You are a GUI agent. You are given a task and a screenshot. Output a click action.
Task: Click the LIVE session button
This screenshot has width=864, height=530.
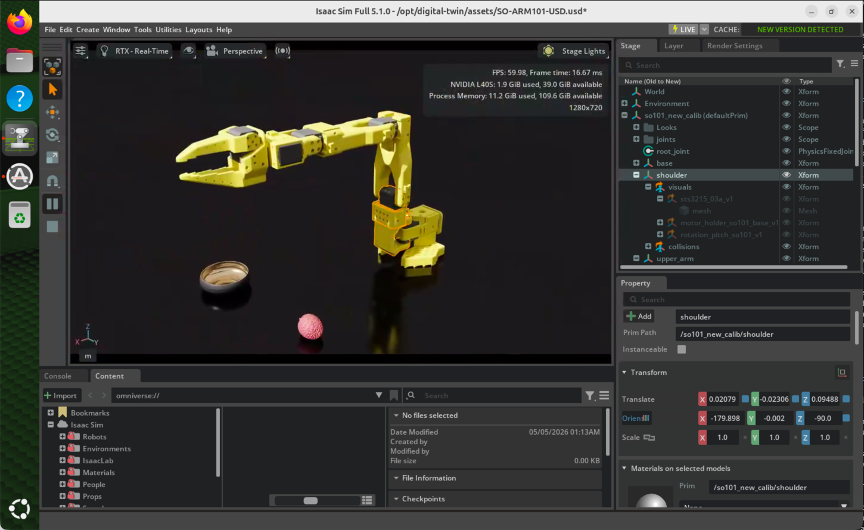coord(683,30)
